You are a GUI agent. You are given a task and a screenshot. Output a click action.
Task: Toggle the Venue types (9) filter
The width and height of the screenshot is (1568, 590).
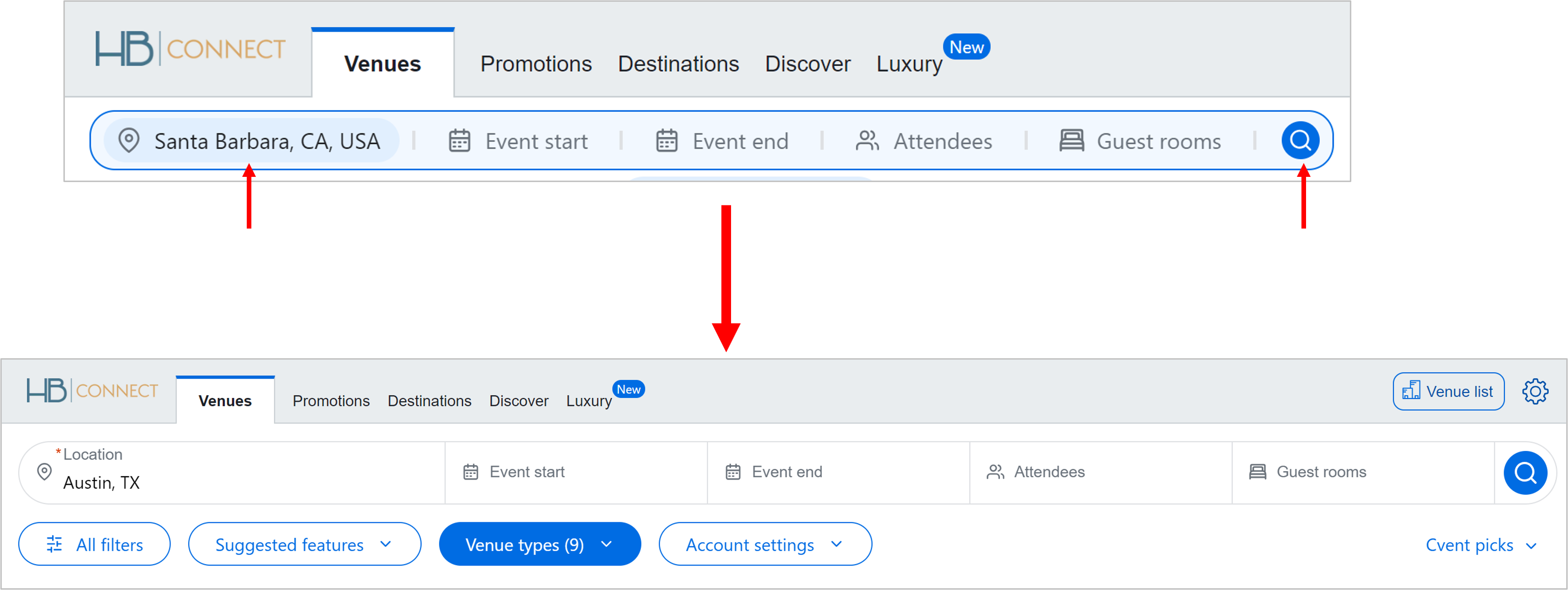(x=539, y=544)
